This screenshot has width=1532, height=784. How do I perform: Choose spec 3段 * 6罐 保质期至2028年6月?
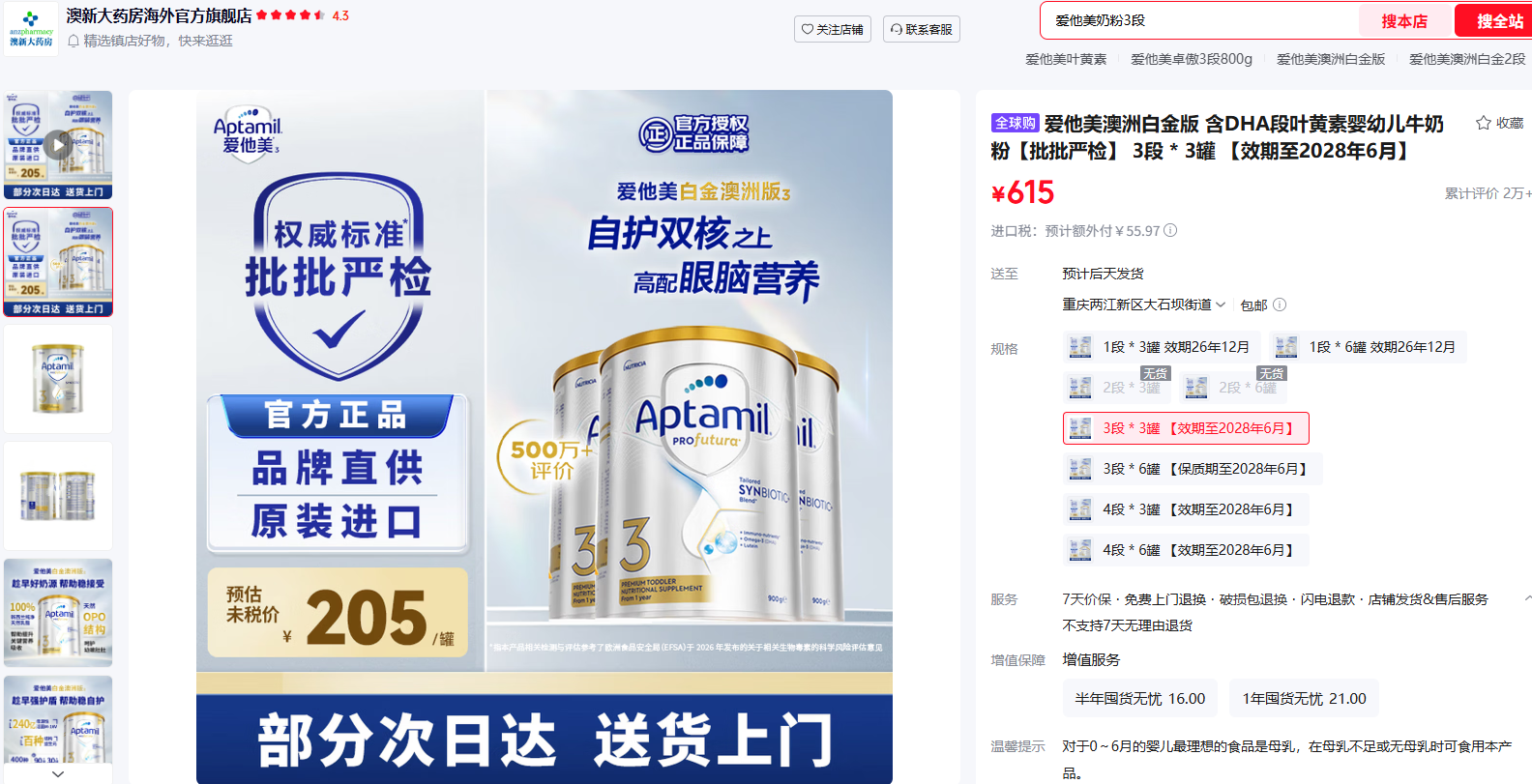click(1193, 469)
